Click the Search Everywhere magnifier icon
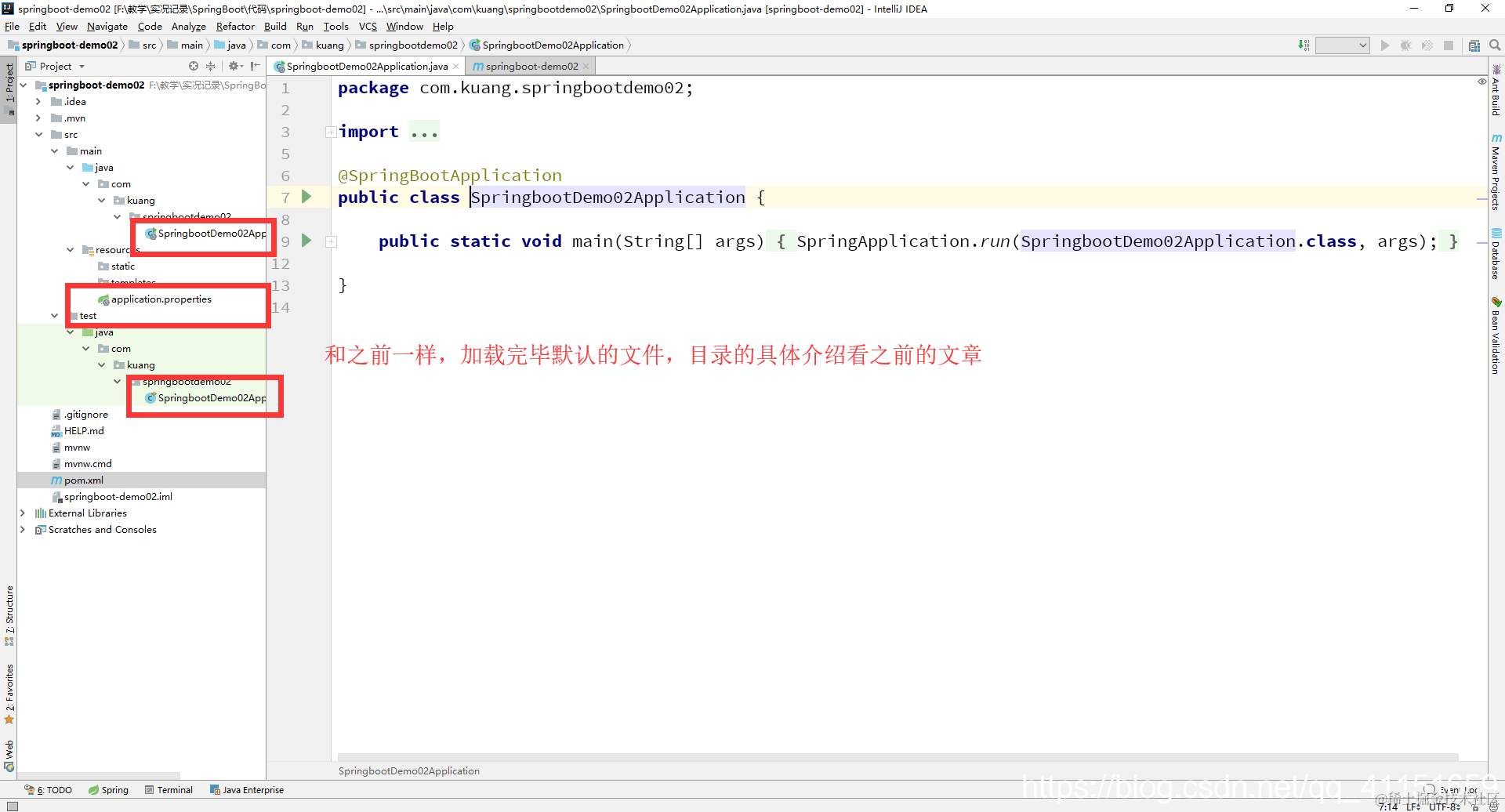 tap(1495, 45)
